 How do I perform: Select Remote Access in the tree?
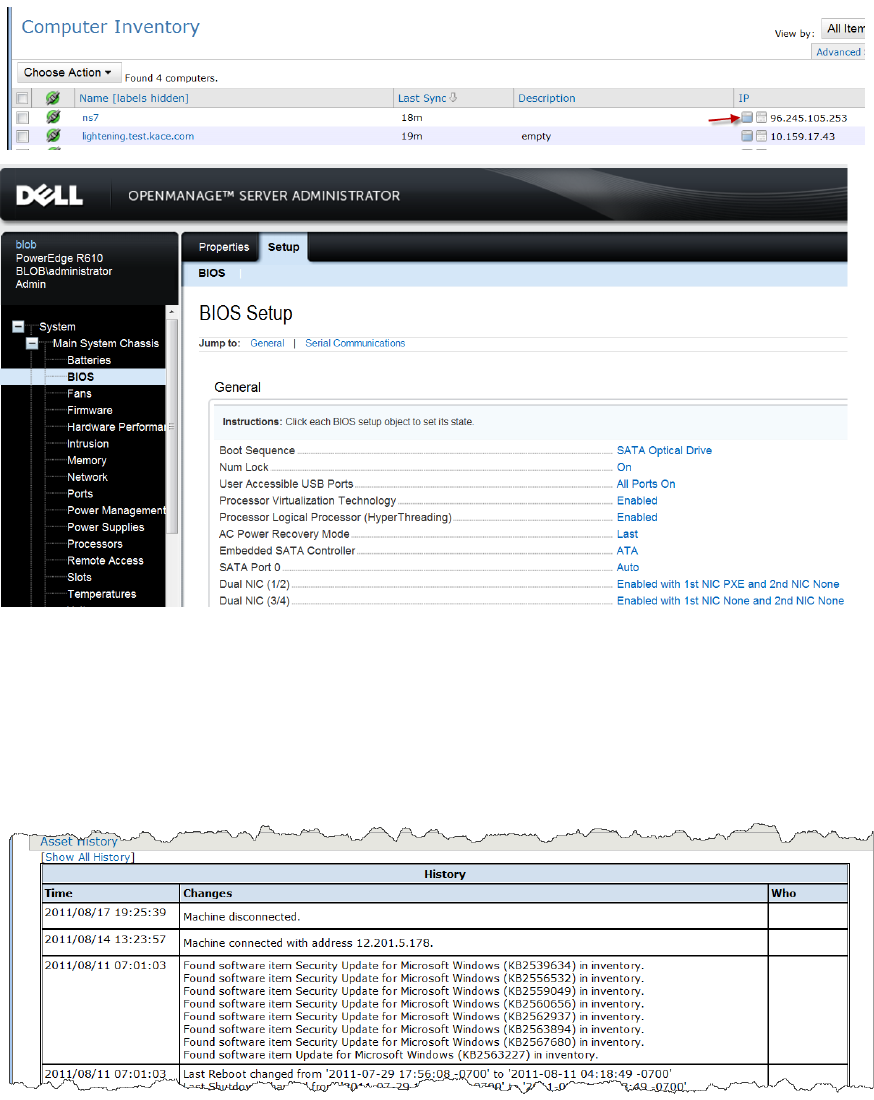coord(105,561)
